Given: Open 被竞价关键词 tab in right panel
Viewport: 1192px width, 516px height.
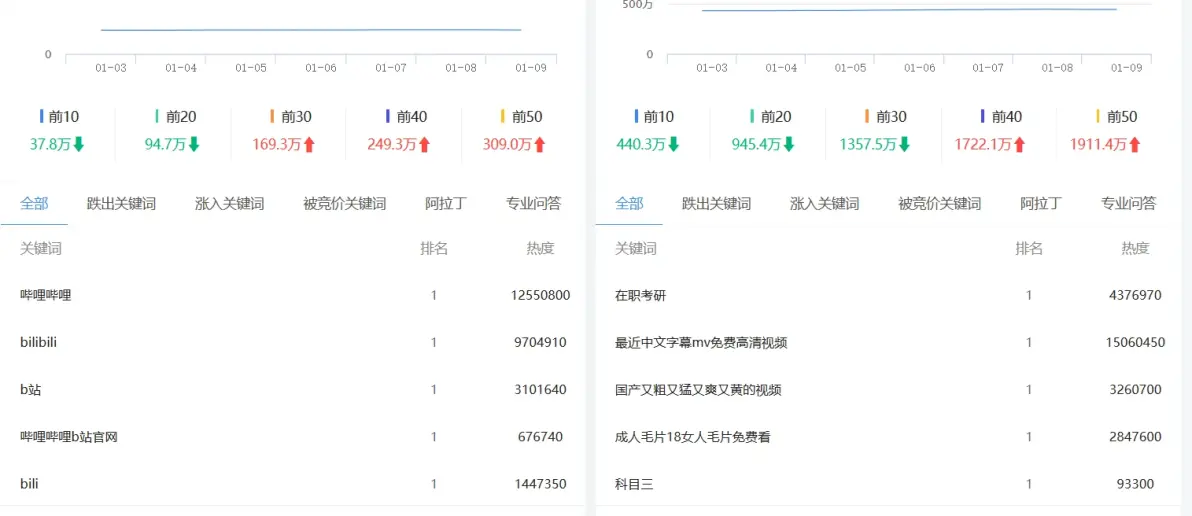Looking at the screenshot, I should 940,204.
